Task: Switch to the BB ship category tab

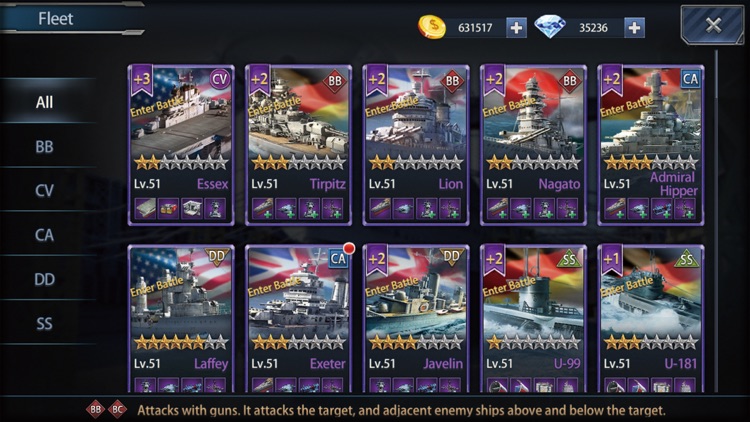Action: pos(44,146)
